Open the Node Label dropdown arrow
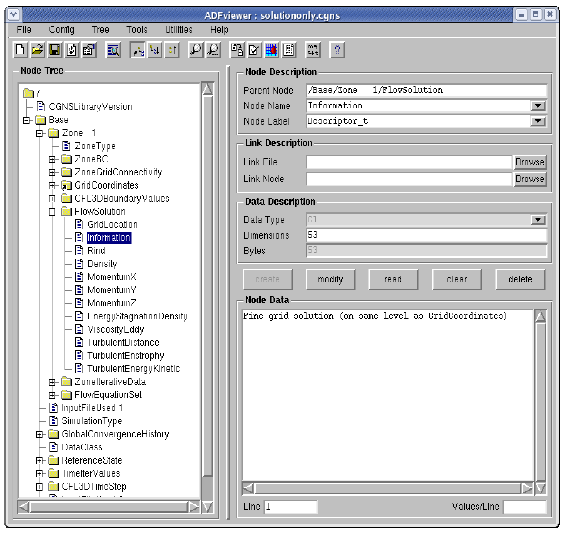Viewport: 562px width, 533px height. click(538, 121)
